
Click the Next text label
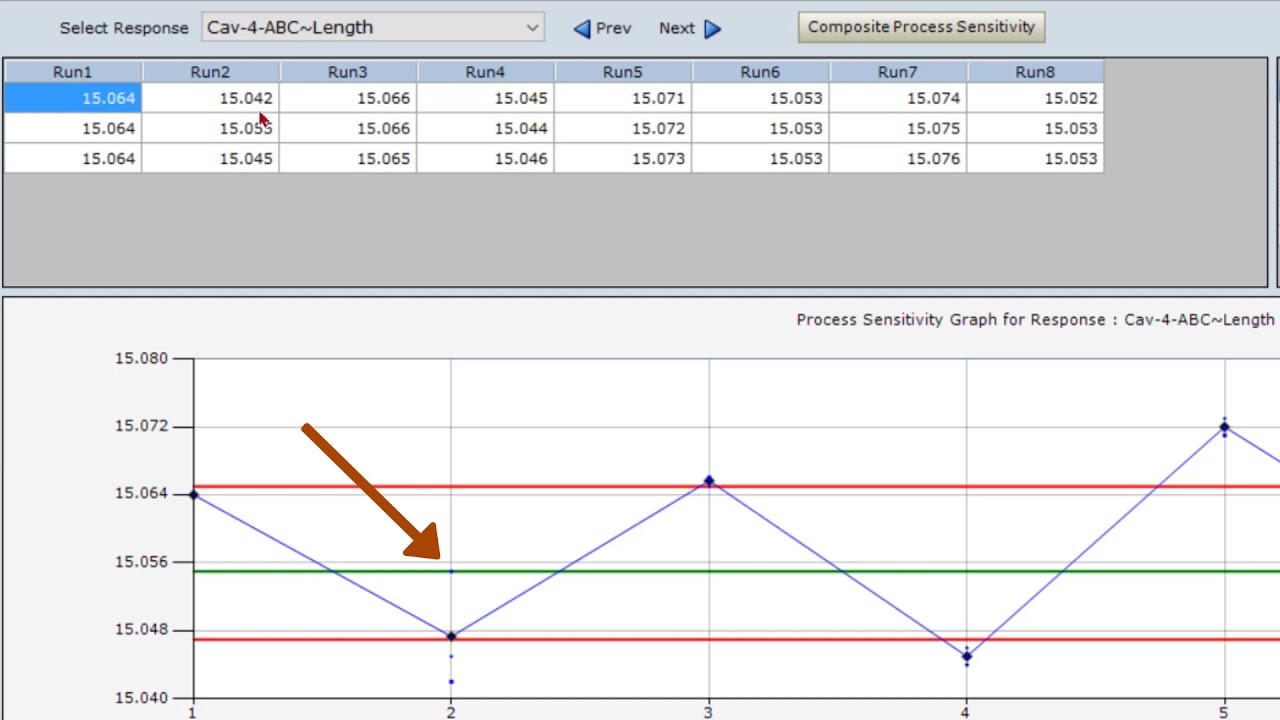pyautogui.click(x=676, y=28)
